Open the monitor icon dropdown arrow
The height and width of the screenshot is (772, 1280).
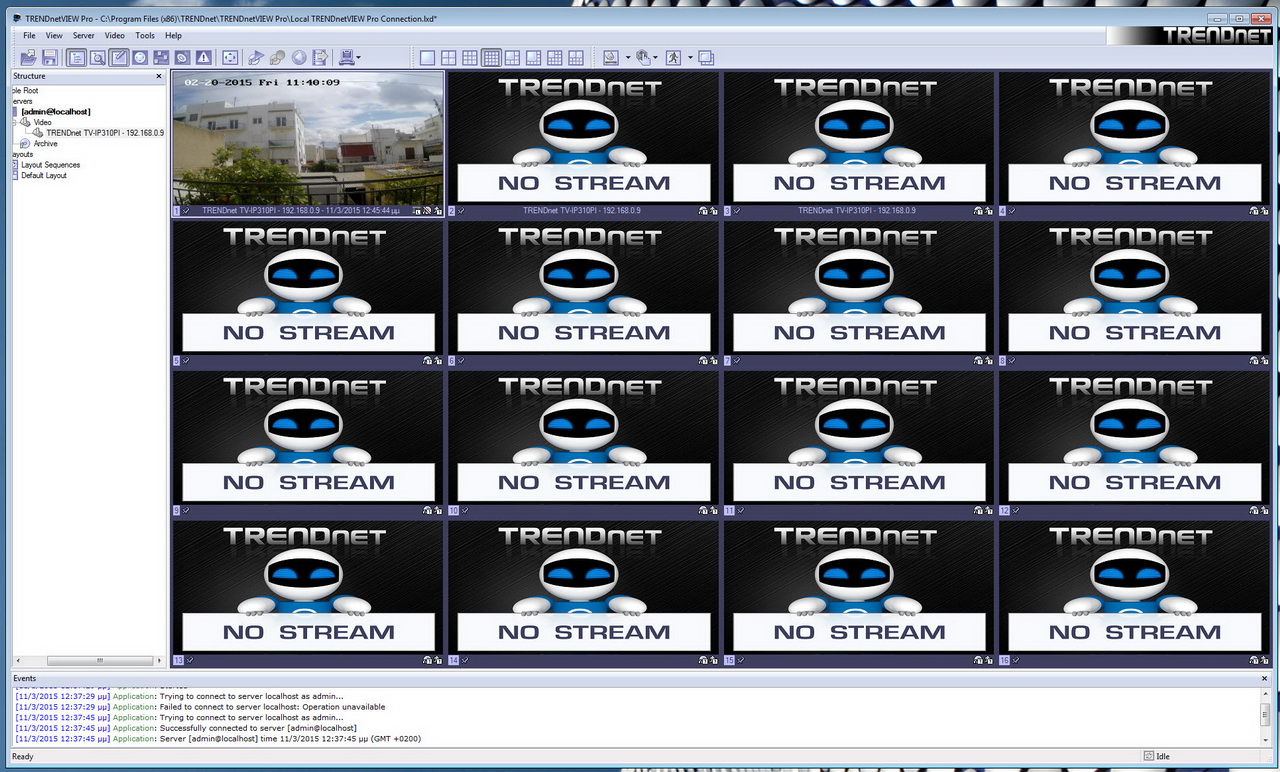pos(628,58)
